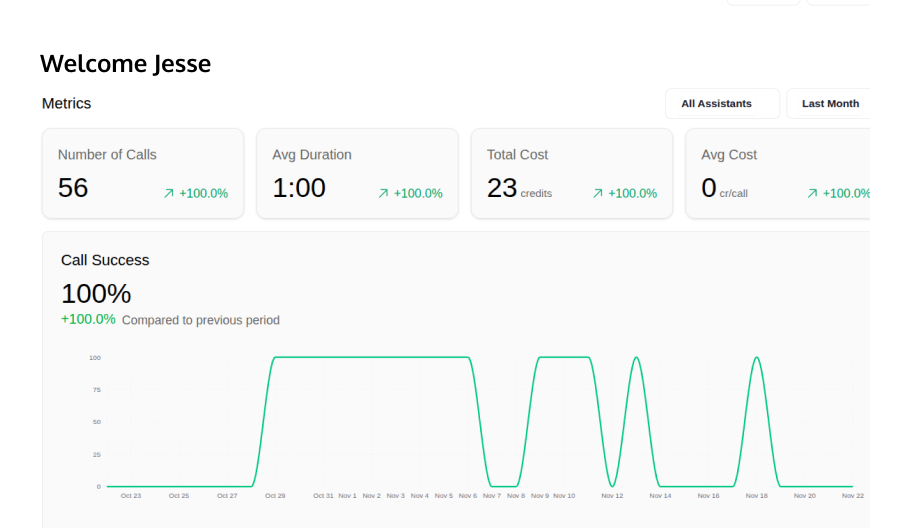This screenshot has height=528, width=902.
Task: Click the Call Success chart heading
Action: click(105, 260)
